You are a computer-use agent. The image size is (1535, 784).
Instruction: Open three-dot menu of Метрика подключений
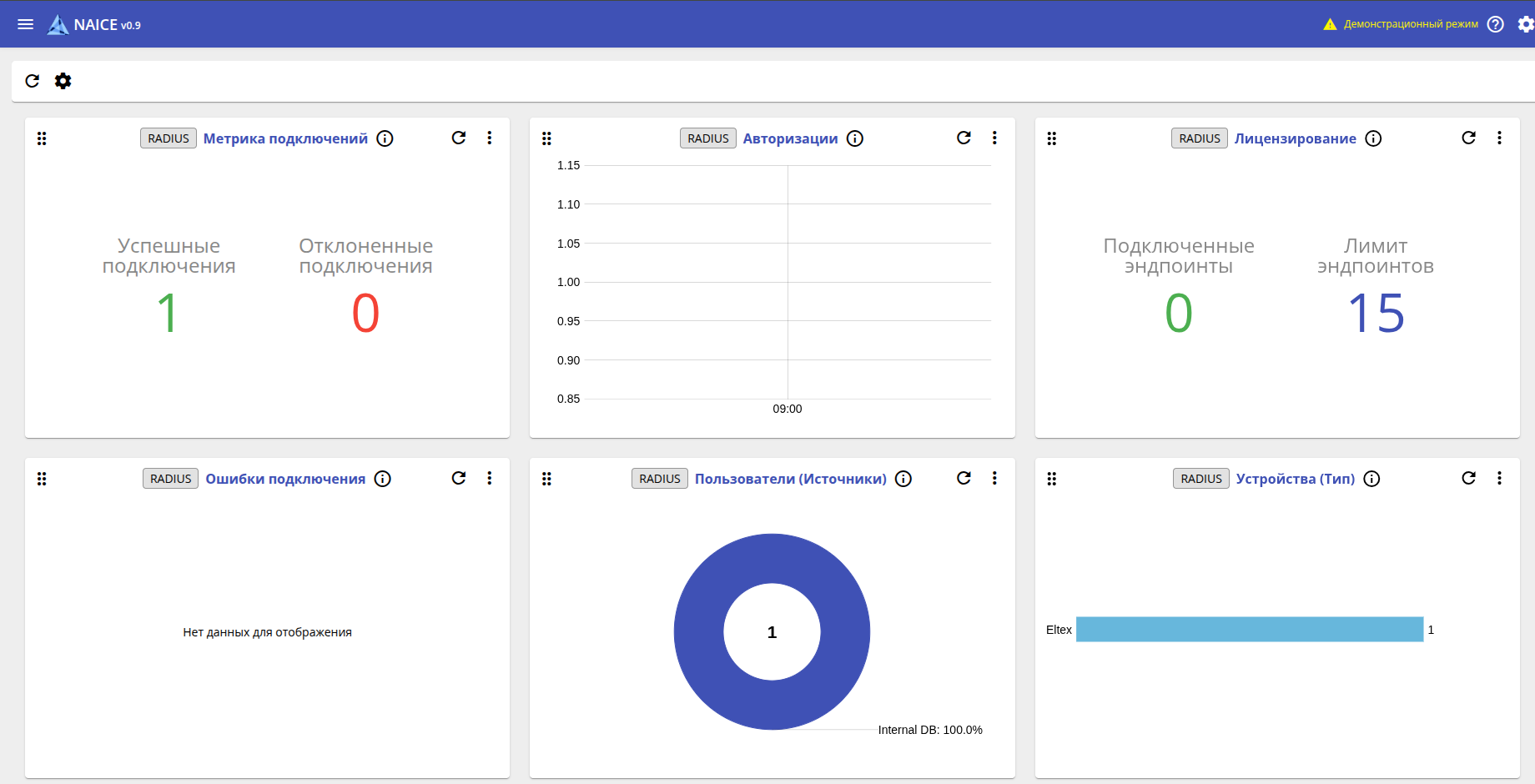click(490, 138)
